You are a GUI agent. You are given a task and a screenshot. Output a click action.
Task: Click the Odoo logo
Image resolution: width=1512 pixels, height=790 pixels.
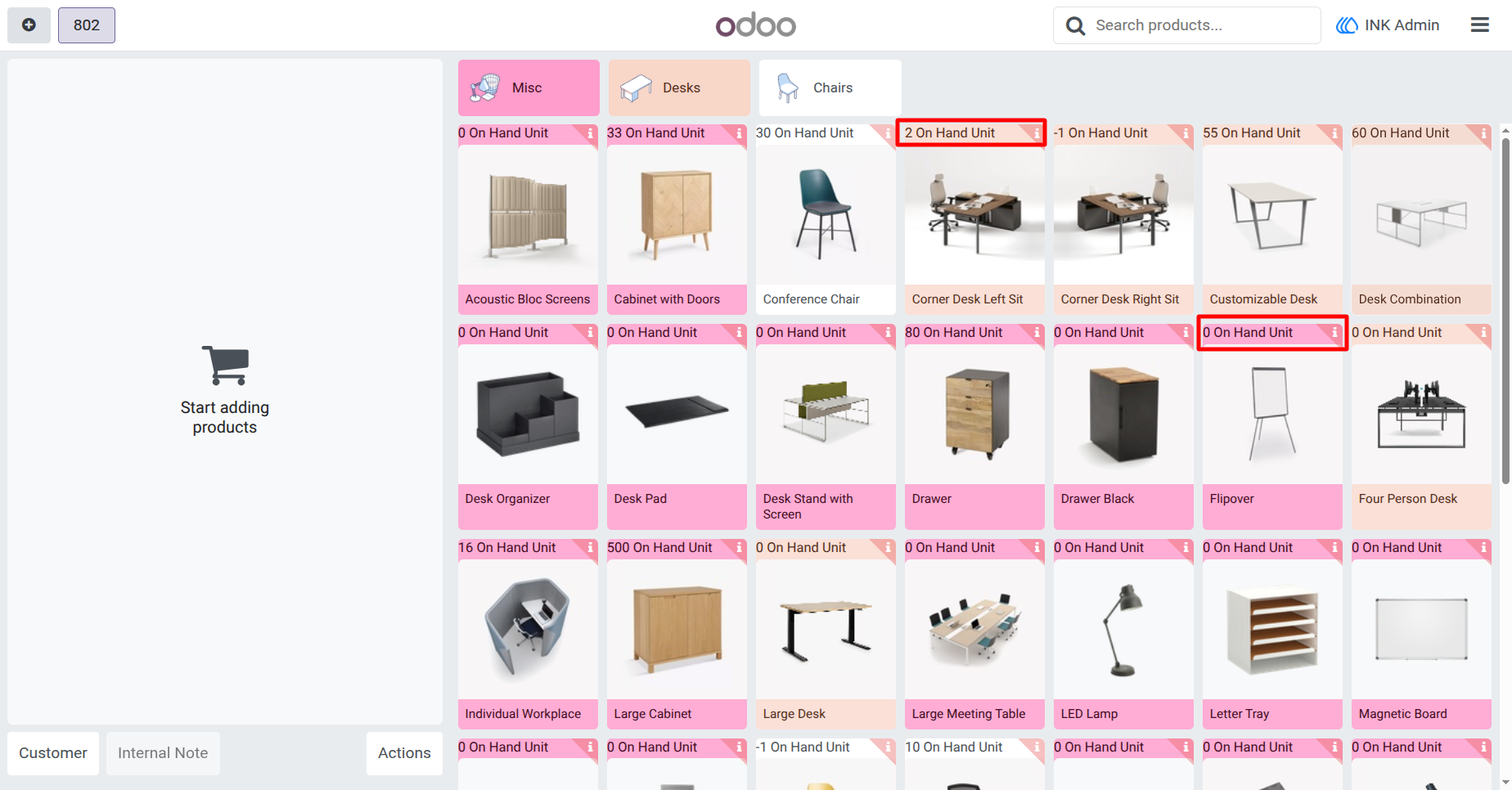click(x=755, y=25)
